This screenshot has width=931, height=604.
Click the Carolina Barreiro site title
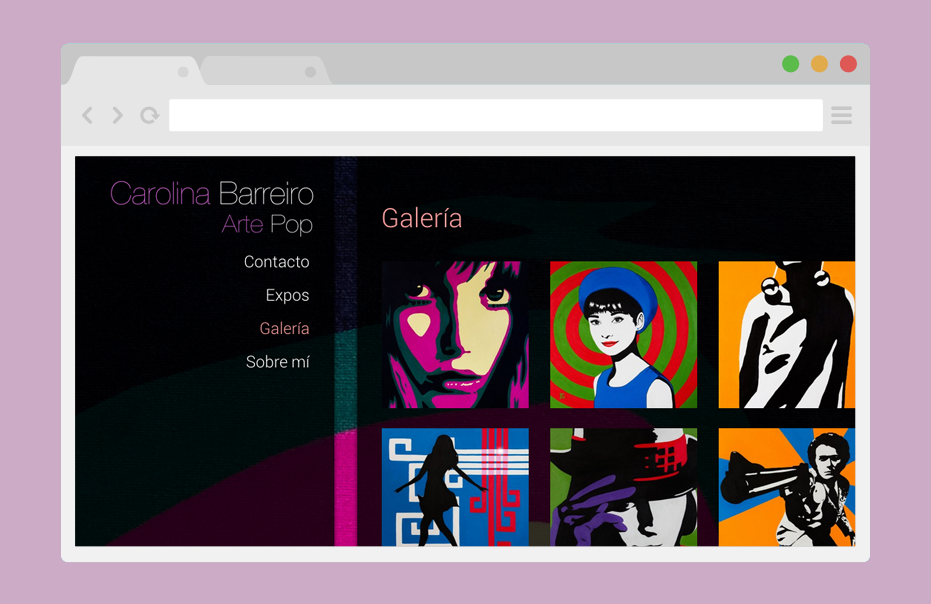point(212,194)
